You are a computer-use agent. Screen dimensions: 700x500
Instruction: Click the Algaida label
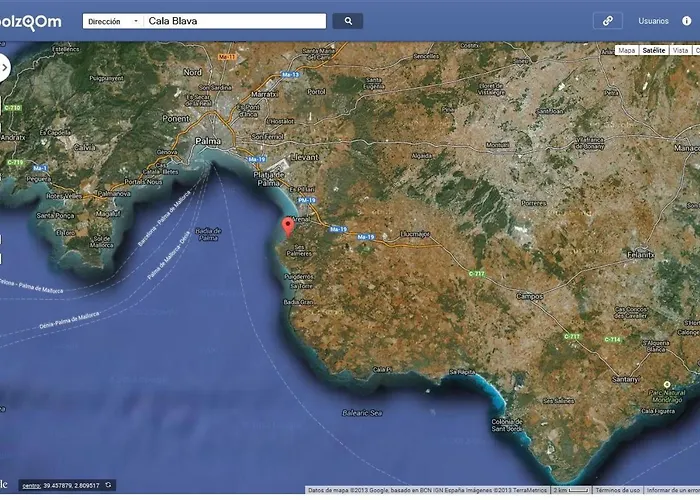[x=421, y=156]
